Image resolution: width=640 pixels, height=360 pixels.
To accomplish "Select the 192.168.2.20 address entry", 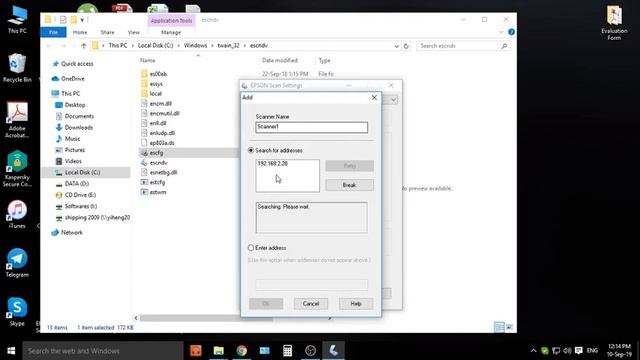I will click(x=273, y=163).
